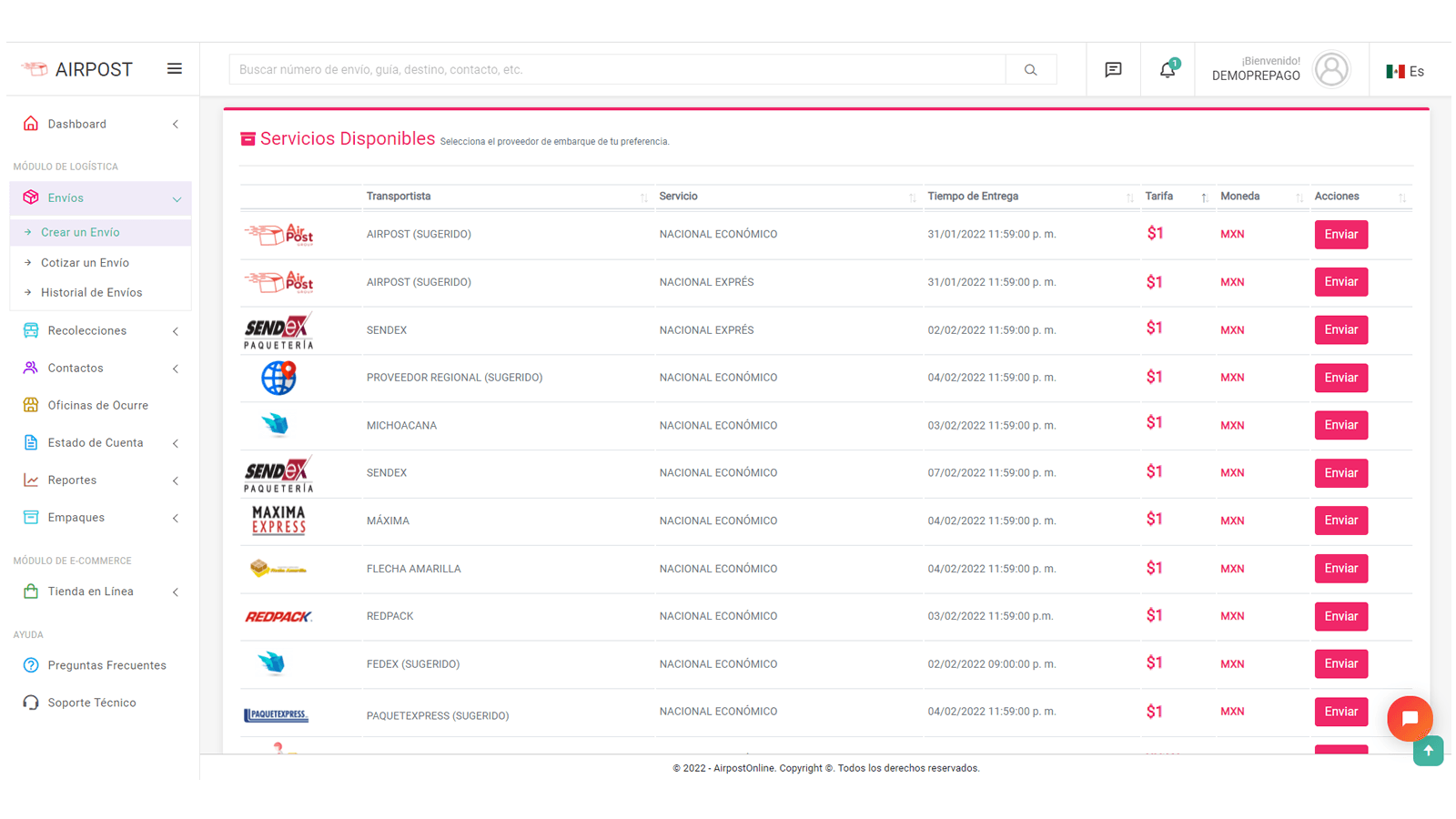Viewport: 1456px width, 819px height.
Task: Collapse the Envíos section chevron
Action: (176, 197)
